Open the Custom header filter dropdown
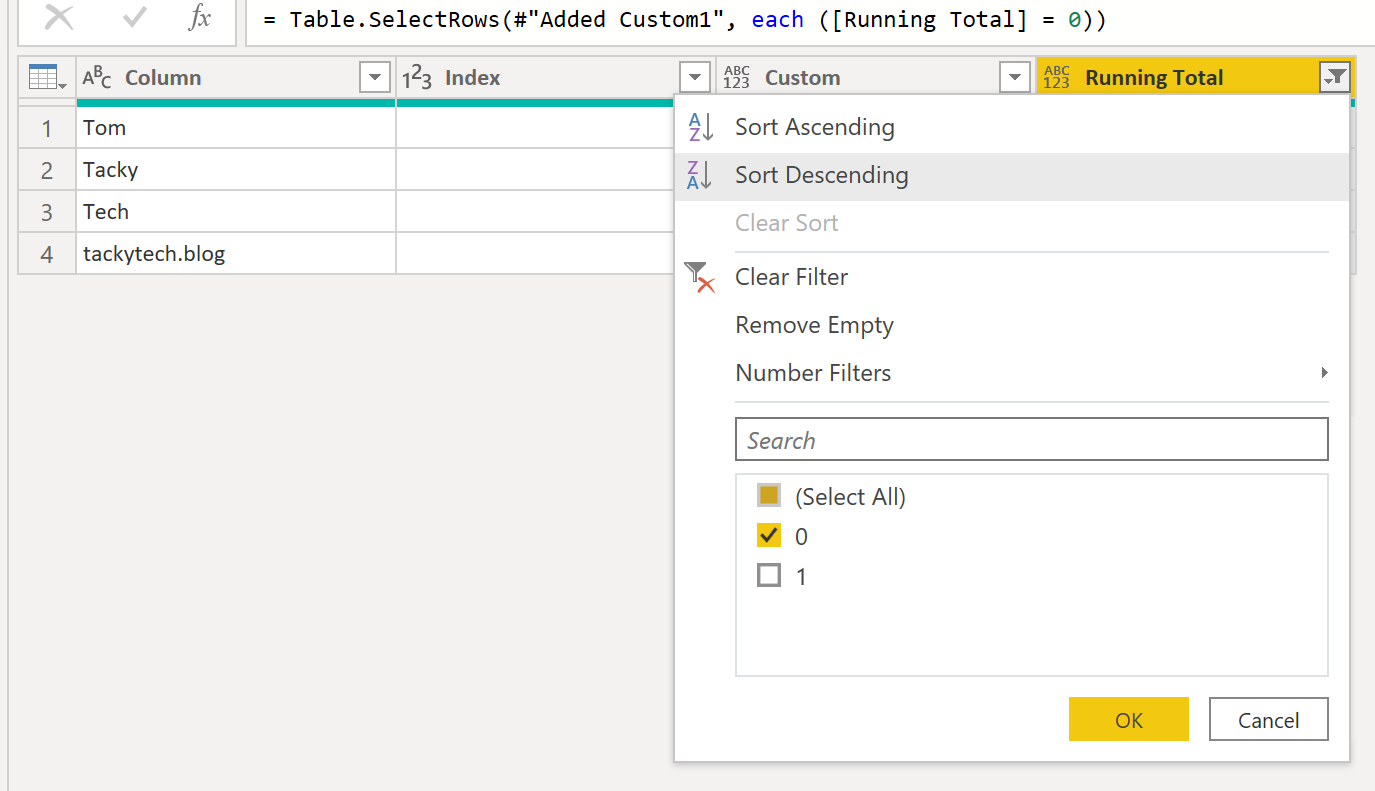The image size is (1375, 791). click(x=1015, y=77)
